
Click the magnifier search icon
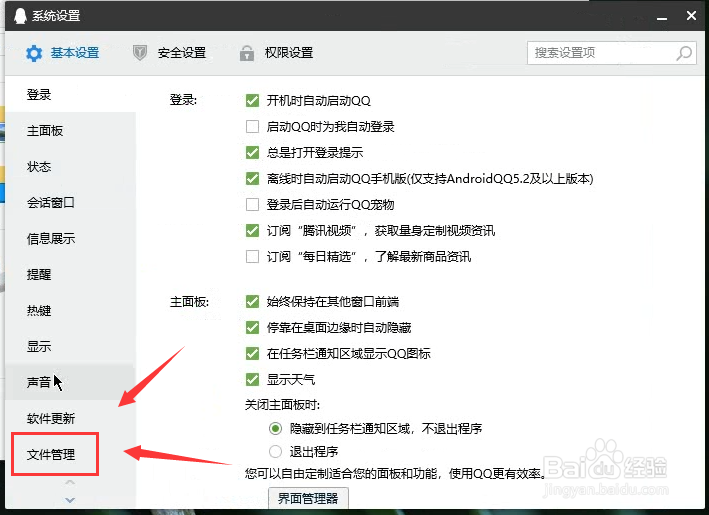[684, 53]
